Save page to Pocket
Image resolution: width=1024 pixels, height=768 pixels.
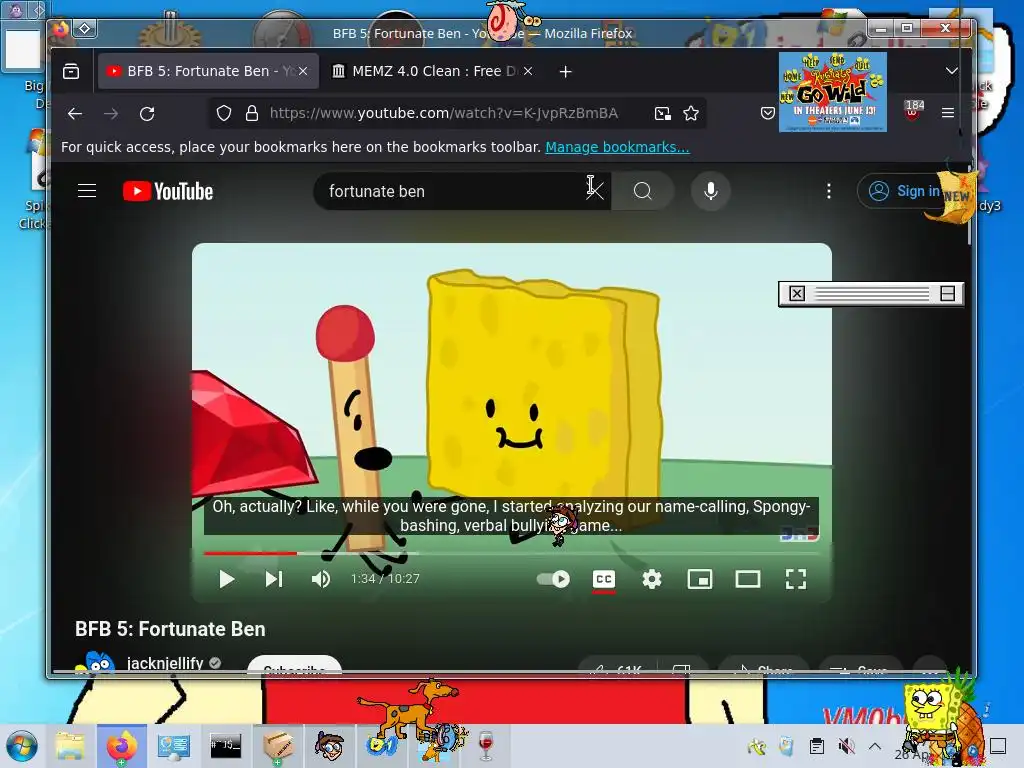tap(768, 114)
